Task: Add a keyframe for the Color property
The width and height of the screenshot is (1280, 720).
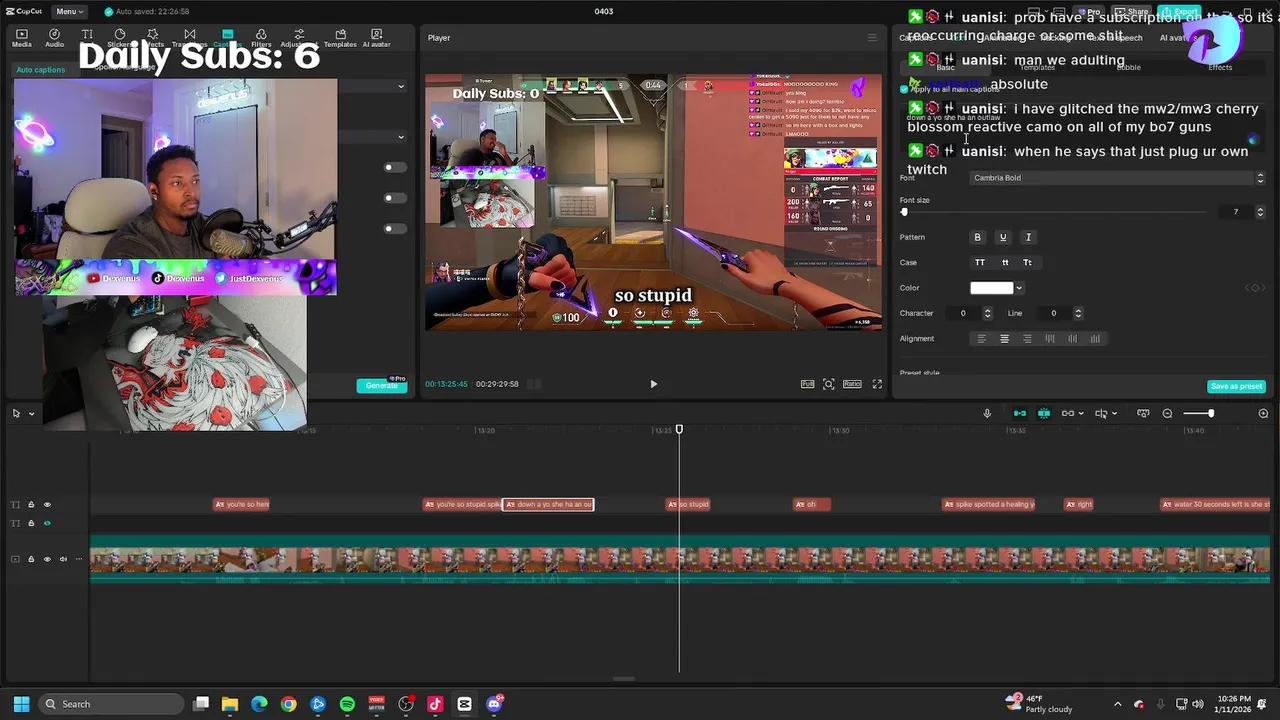Action: (1254, 288)
